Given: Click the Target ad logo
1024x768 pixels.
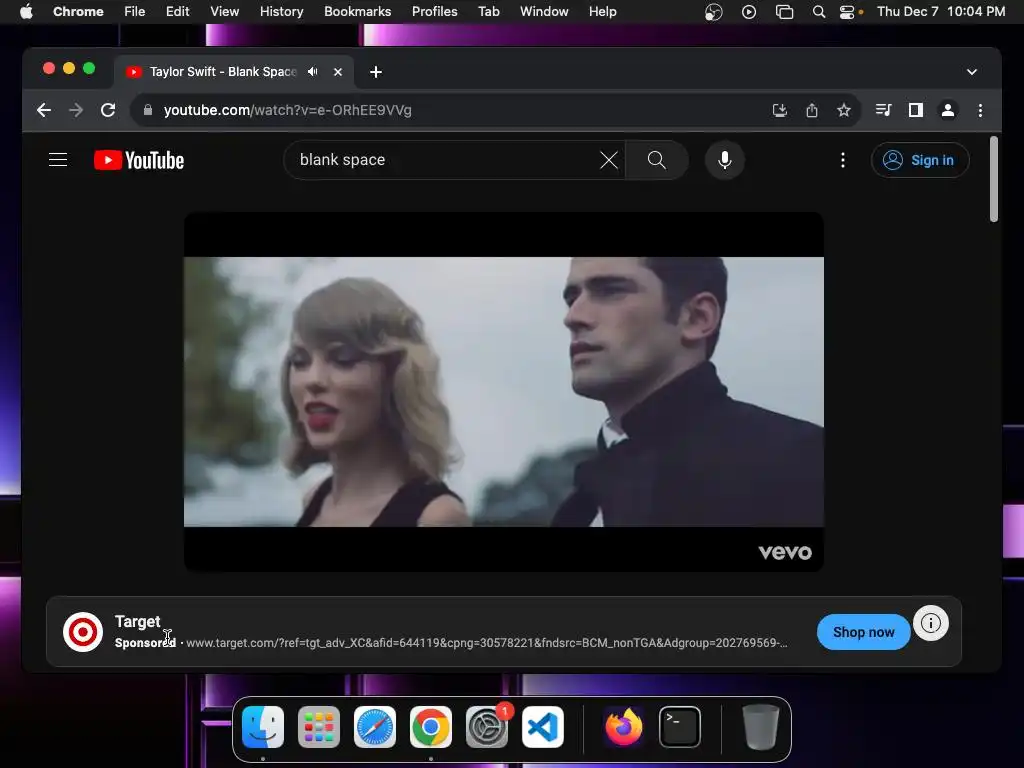Looking at the screenshot, I should [83, 632].
